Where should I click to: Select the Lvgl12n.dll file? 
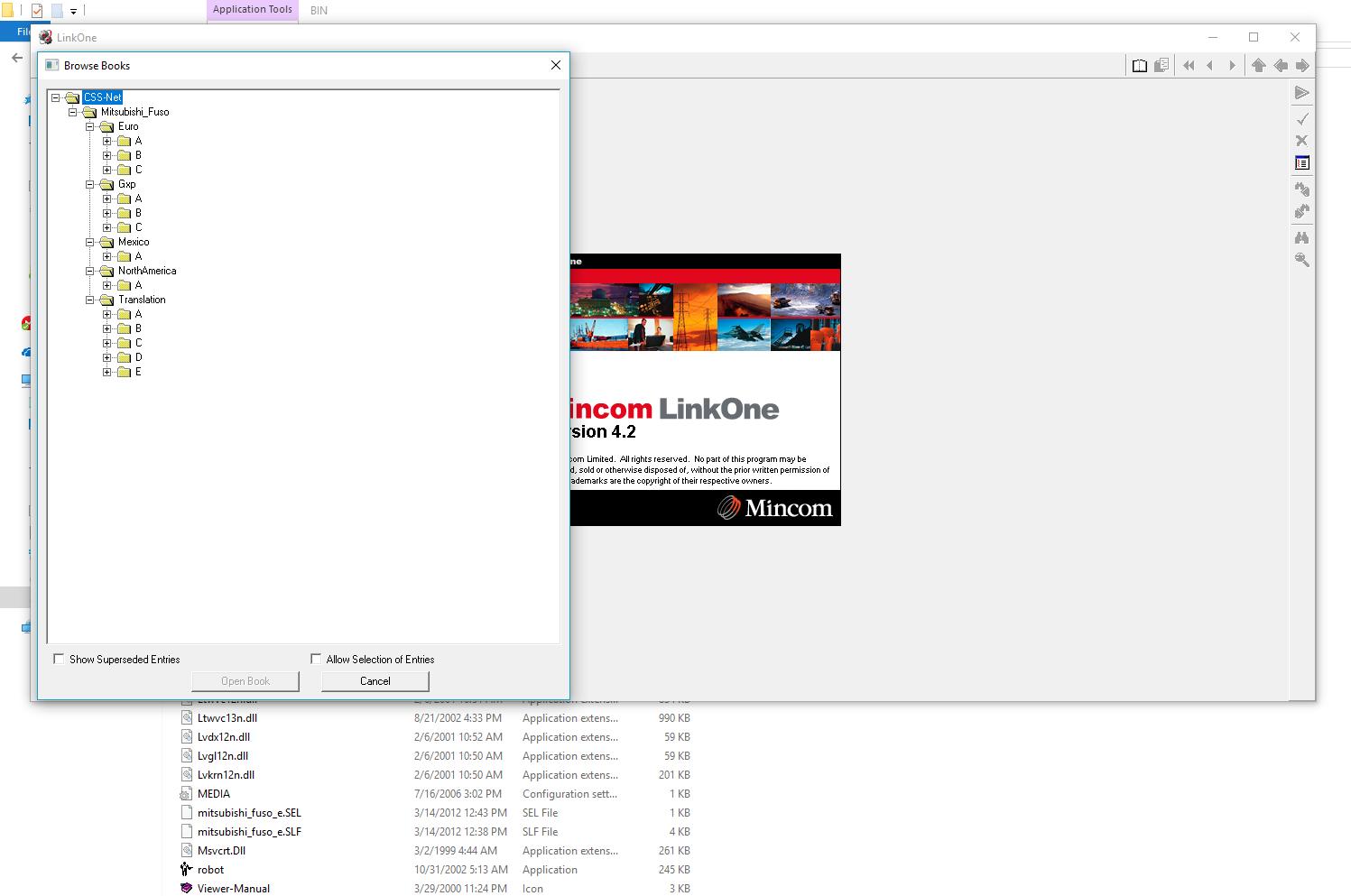coord(223,756)
